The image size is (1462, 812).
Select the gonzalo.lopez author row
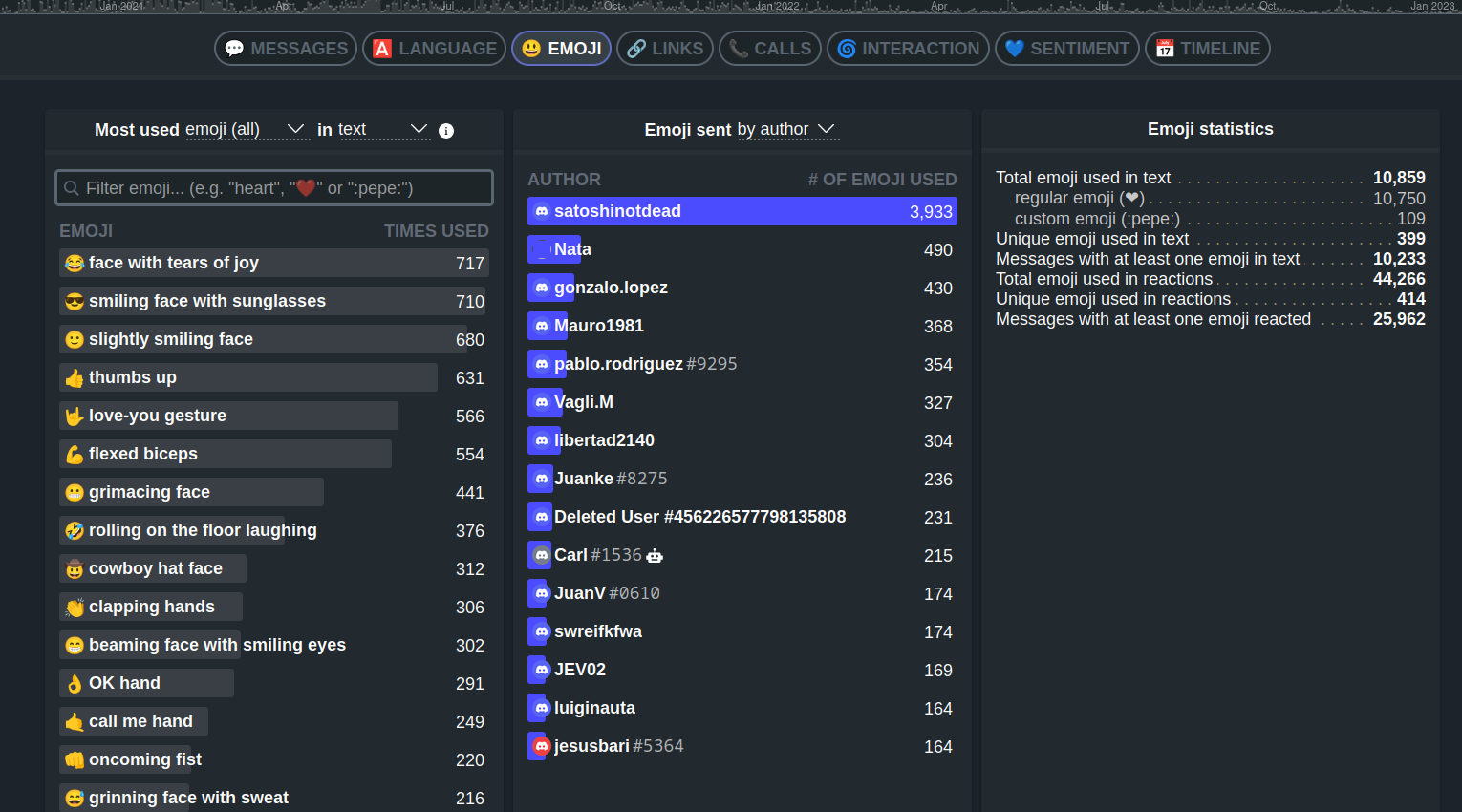coord(742,288)
